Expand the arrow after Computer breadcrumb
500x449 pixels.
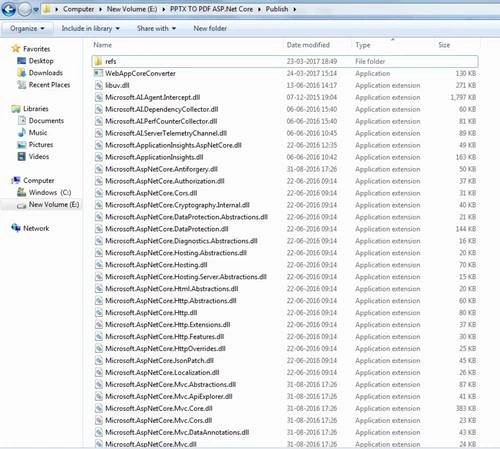(100, 9)
